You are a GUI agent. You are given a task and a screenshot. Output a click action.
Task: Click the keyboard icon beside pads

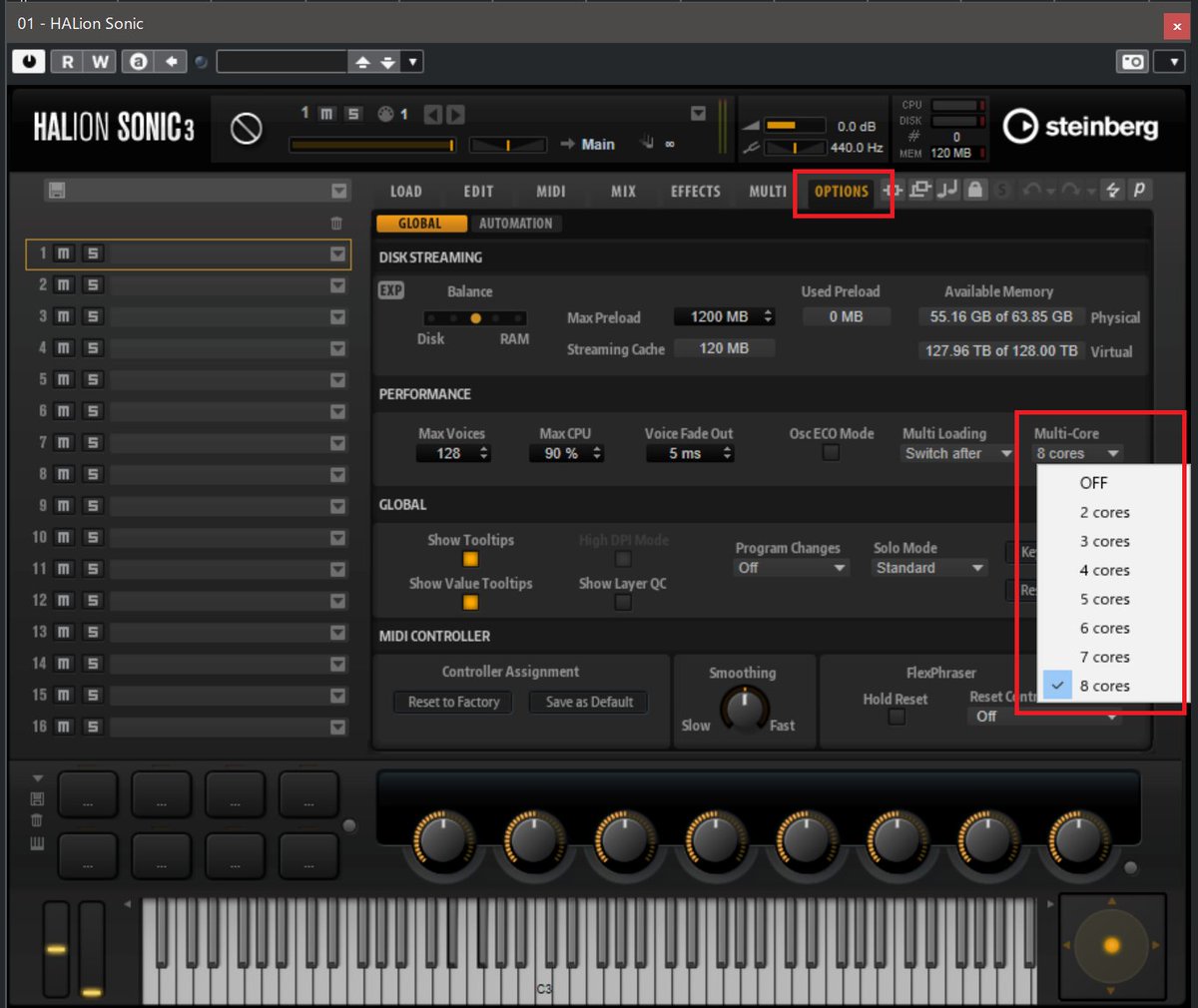coord(37,844)
